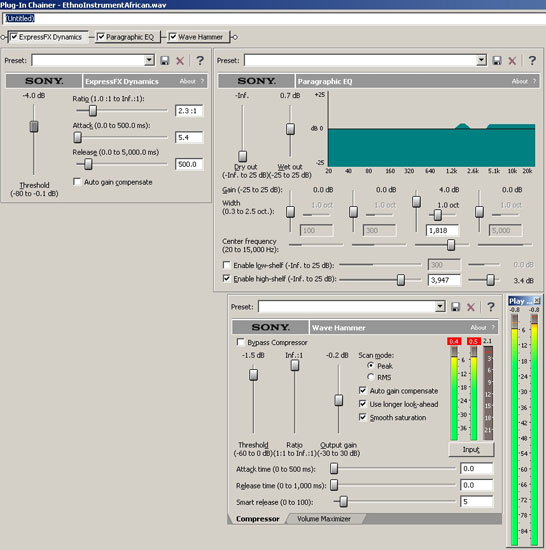Toggle Smooth saturation option

pos(363,417)
